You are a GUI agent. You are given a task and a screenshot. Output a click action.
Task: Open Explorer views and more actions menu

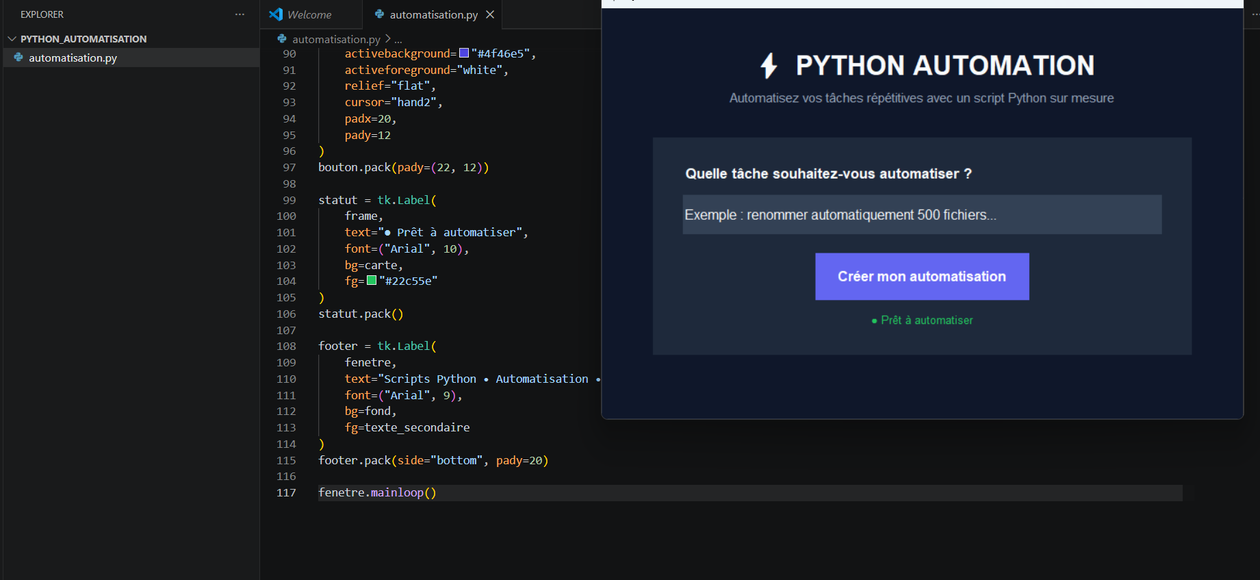coord(239,15)
